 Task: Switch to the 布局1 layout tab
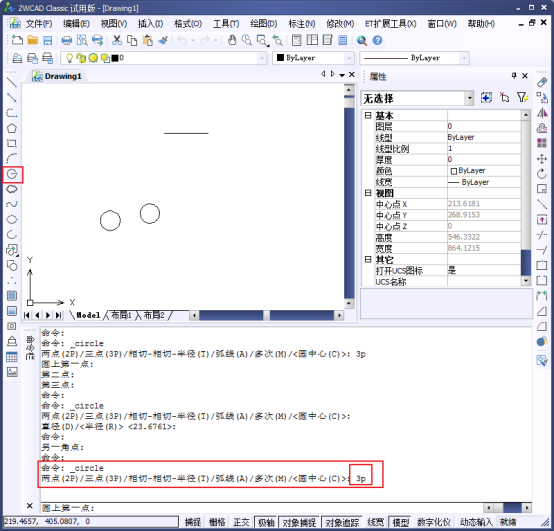pos(121,315)
